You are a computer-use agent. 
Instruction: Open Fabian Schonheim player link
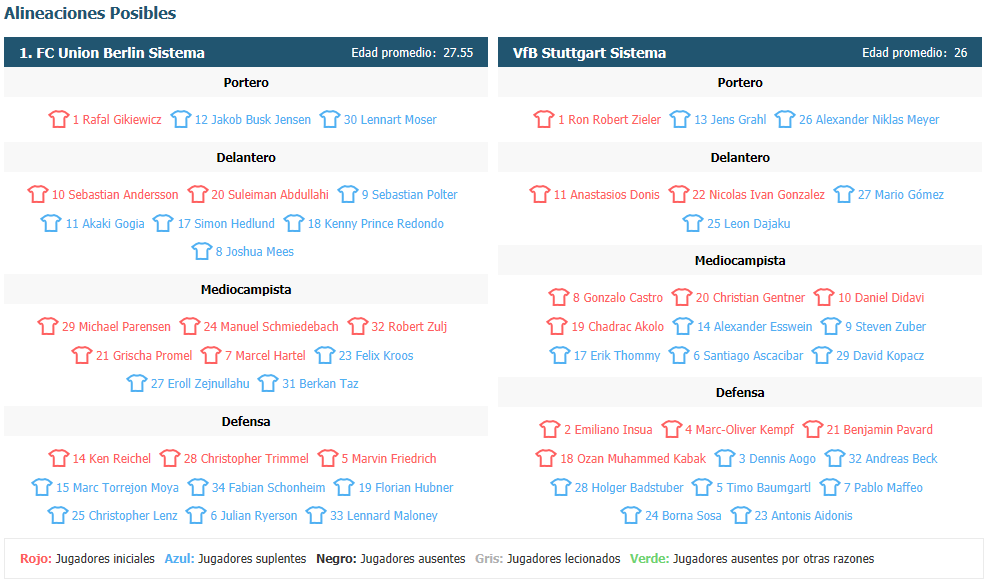point(269,488)
